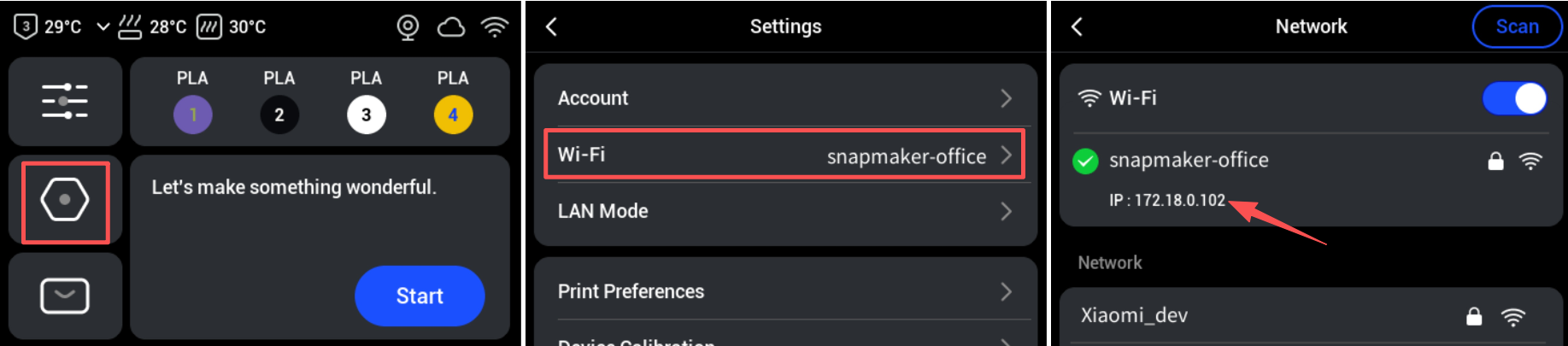Open the LAN Mode settings row
Viewport: 1568px width, 346px height.
784,211
